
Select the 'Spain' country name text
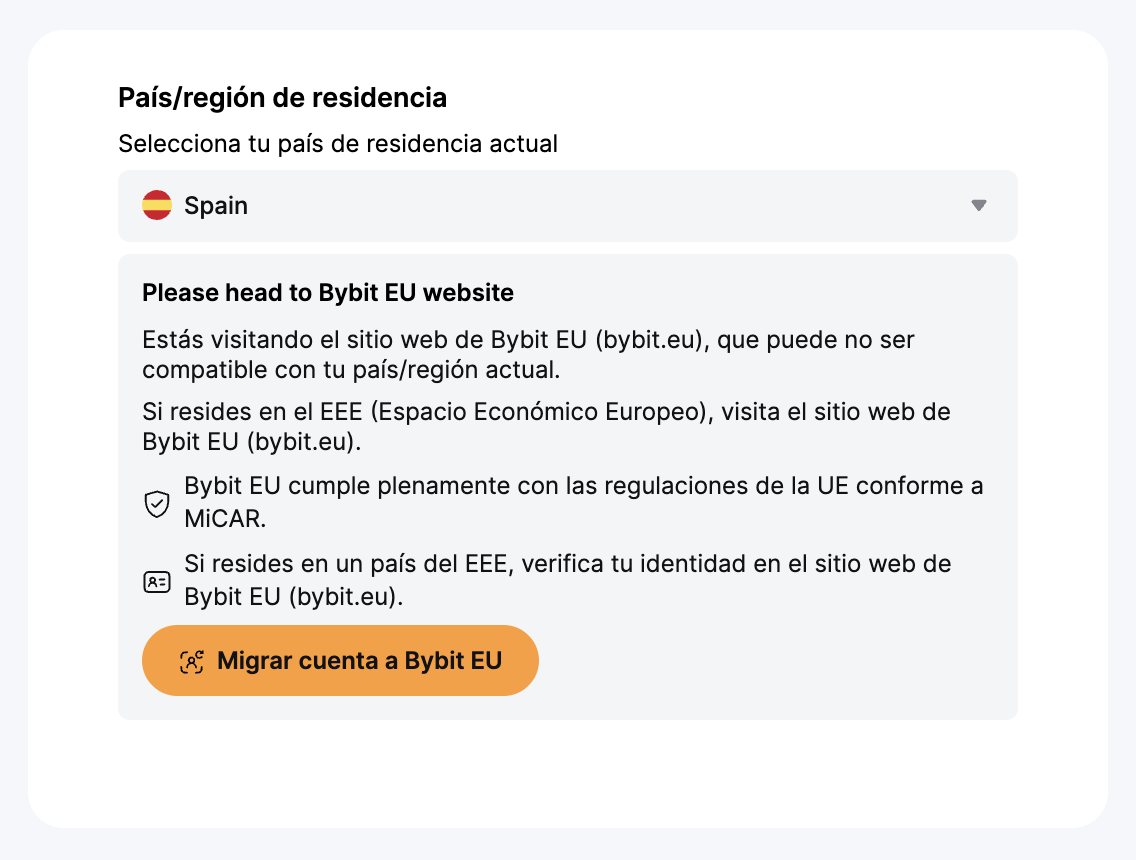(216, 206)
